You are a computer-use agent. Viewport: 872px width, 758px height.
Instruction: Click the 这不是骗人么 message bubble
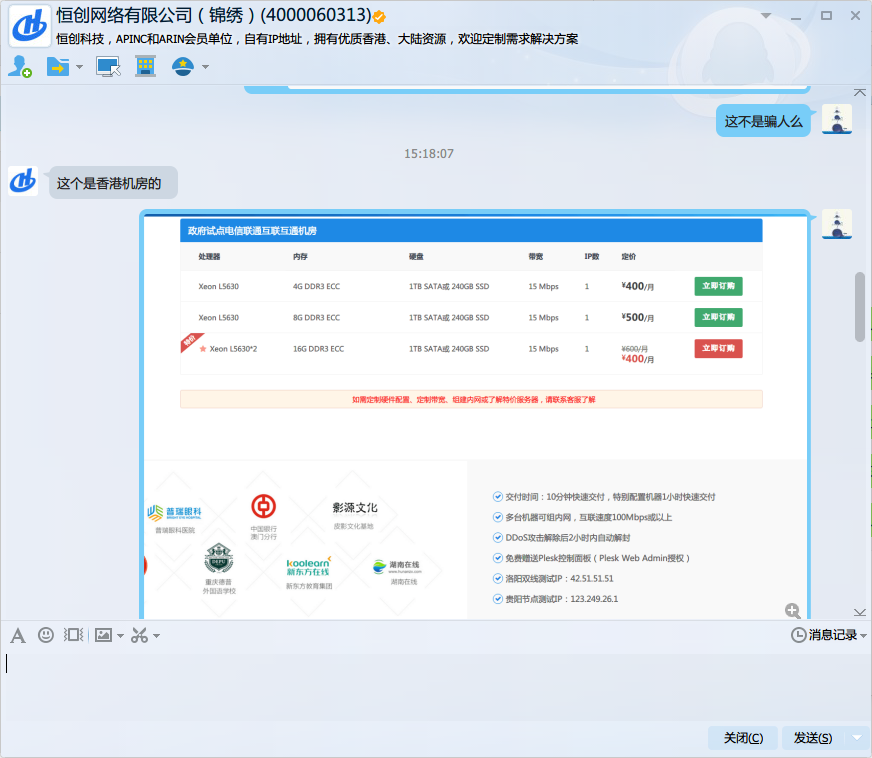coord(763,121)
